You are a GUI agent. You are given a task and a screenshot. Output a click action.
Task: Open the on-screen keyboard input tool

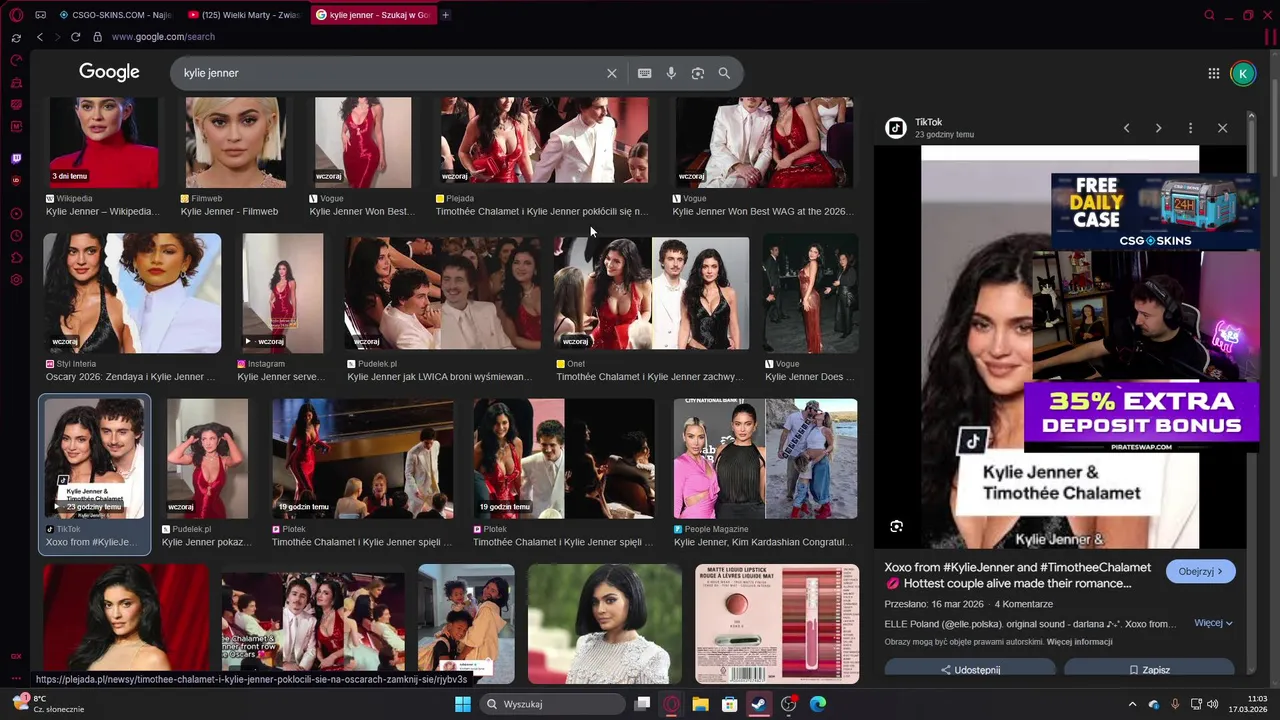click(x=644, y=73)
